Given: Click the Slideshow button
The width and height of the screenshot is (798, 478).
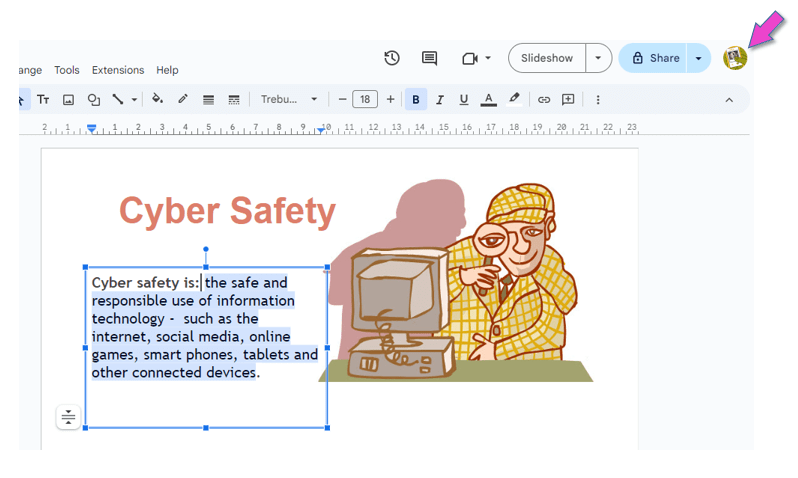Looking at the screenshot, I should click(x=547, y=58).
